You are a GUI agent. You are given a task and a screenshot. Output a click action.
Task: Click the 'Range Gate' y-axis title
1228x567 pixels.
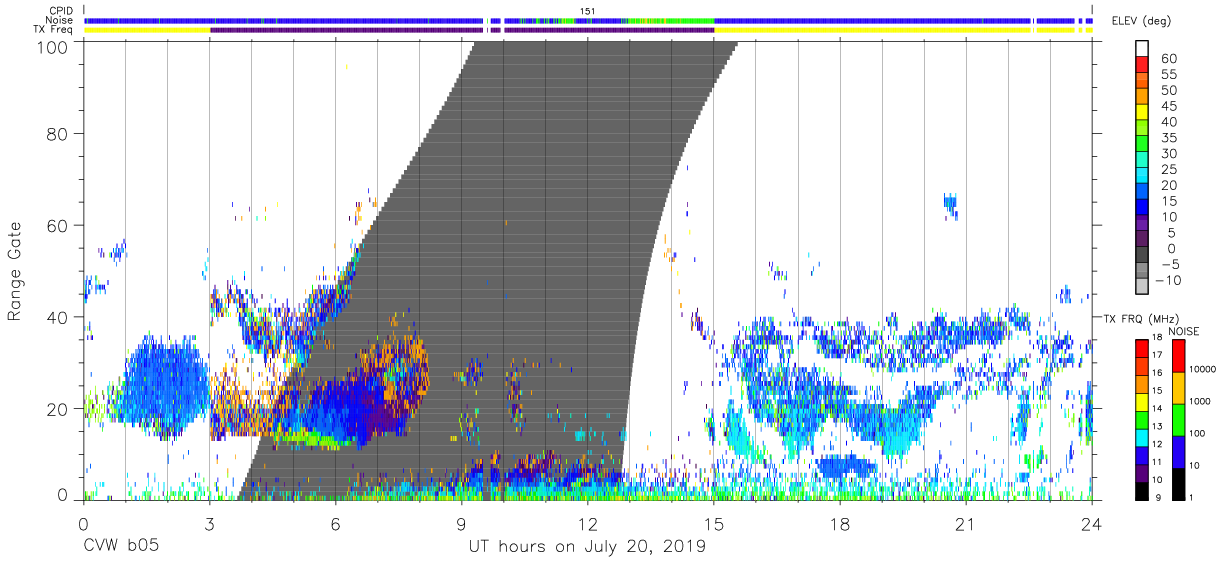[15, 270]
